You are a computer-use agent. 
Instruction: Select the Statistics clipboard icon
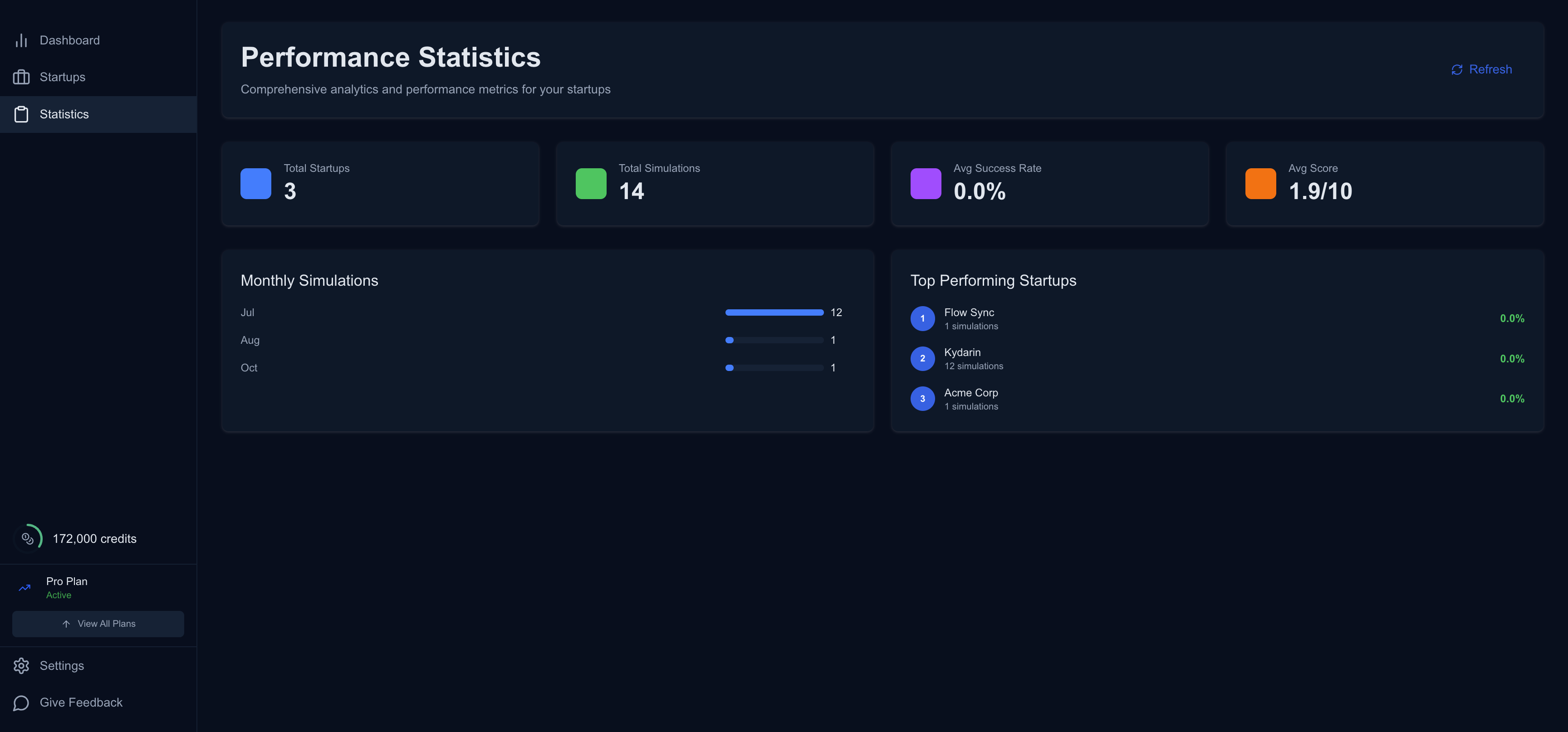pos(21,114)
